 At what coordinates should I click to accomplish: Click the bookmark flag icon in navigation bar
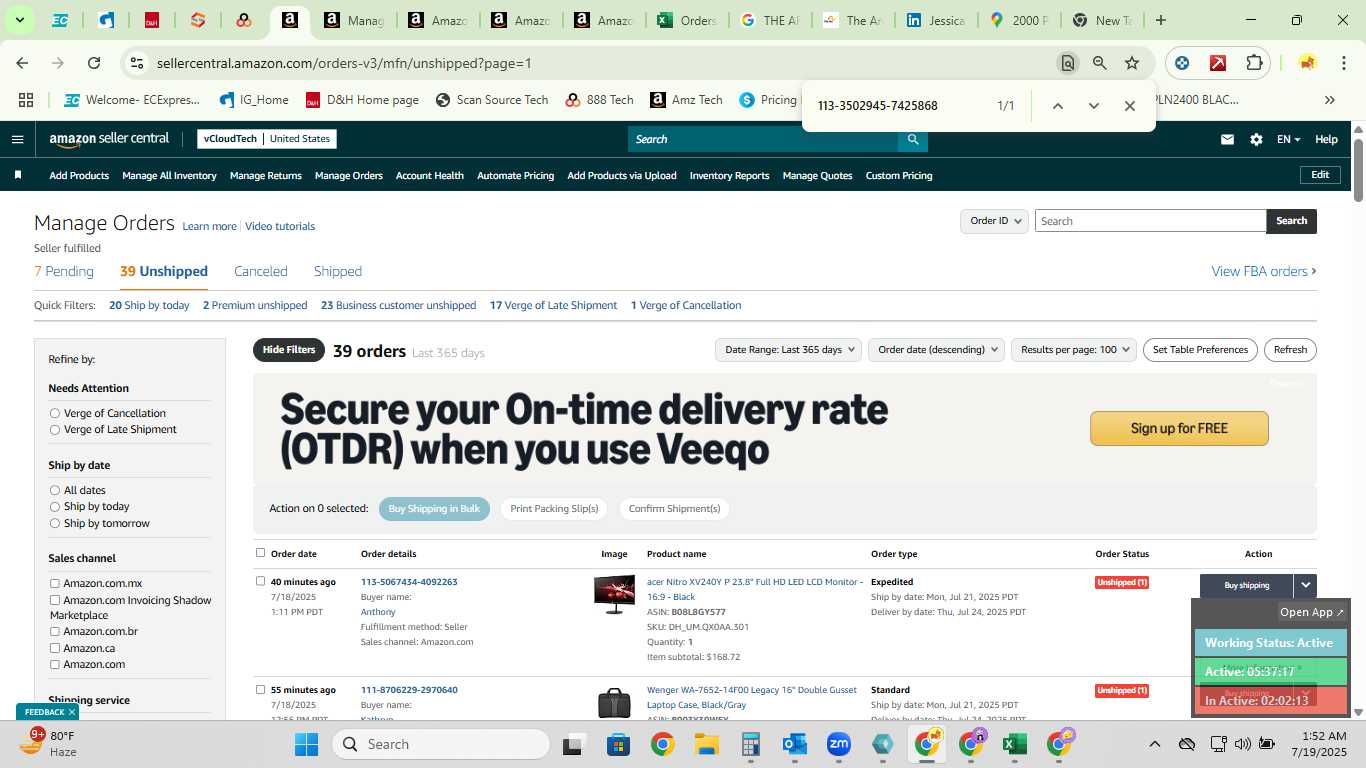[x=18, y=175]
